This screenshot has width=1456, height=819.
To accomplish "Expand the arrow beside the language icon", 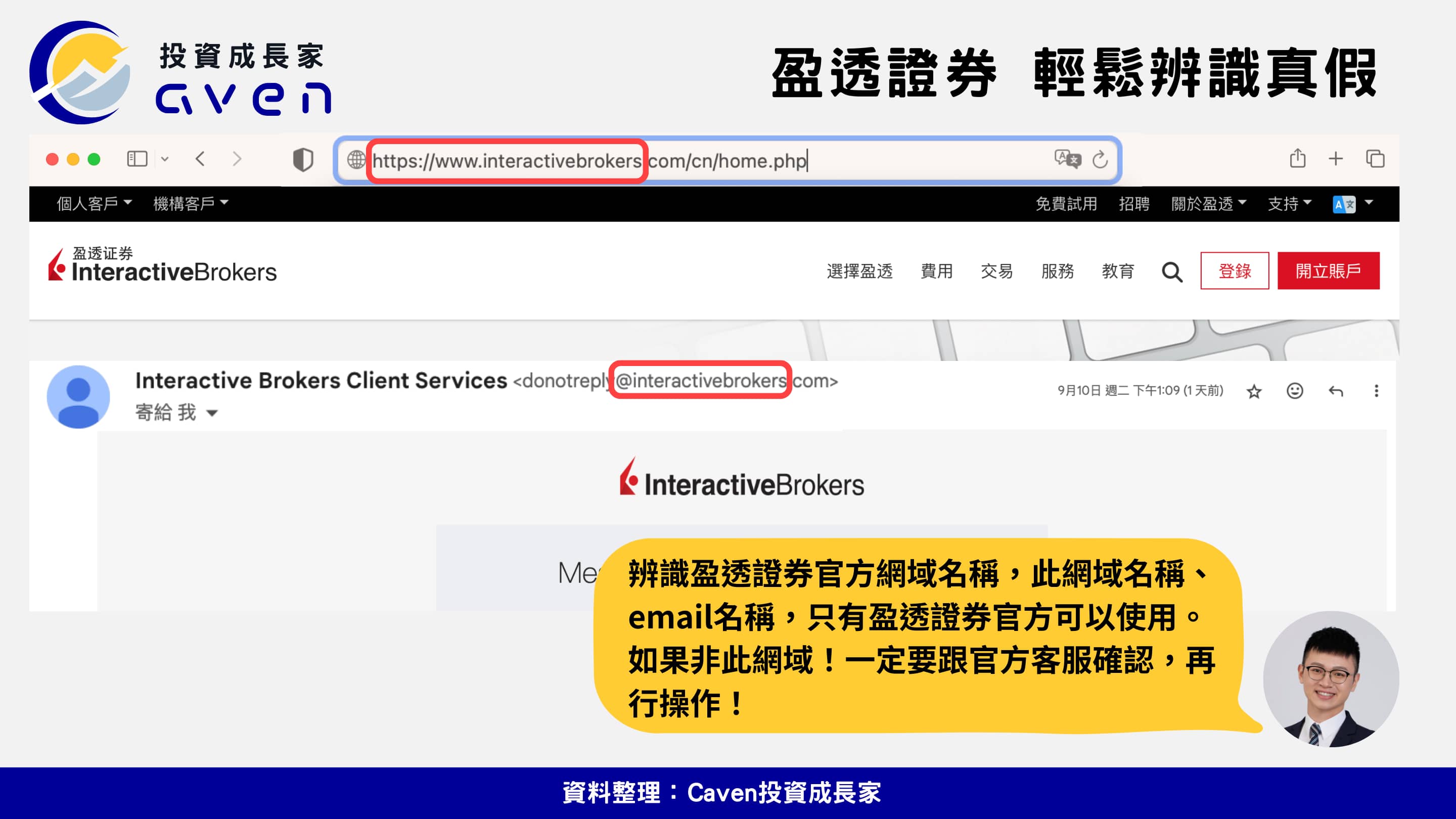I will click(1369, 202).
